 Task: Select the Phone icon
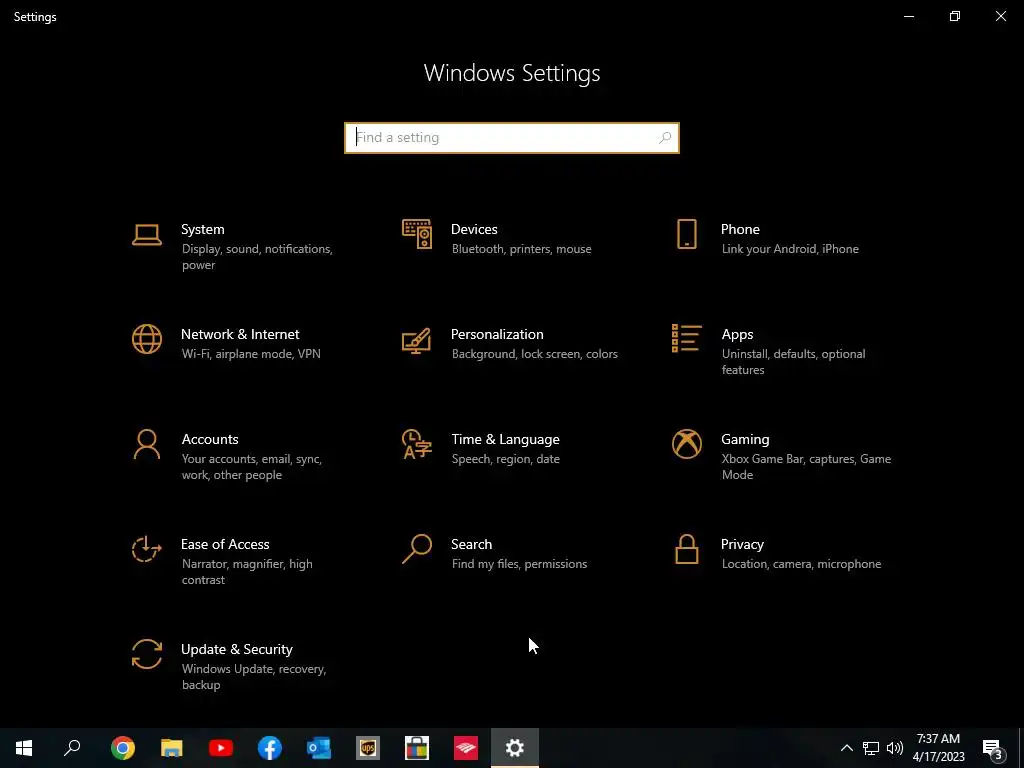pyautogui.click(x=686, y=234)
